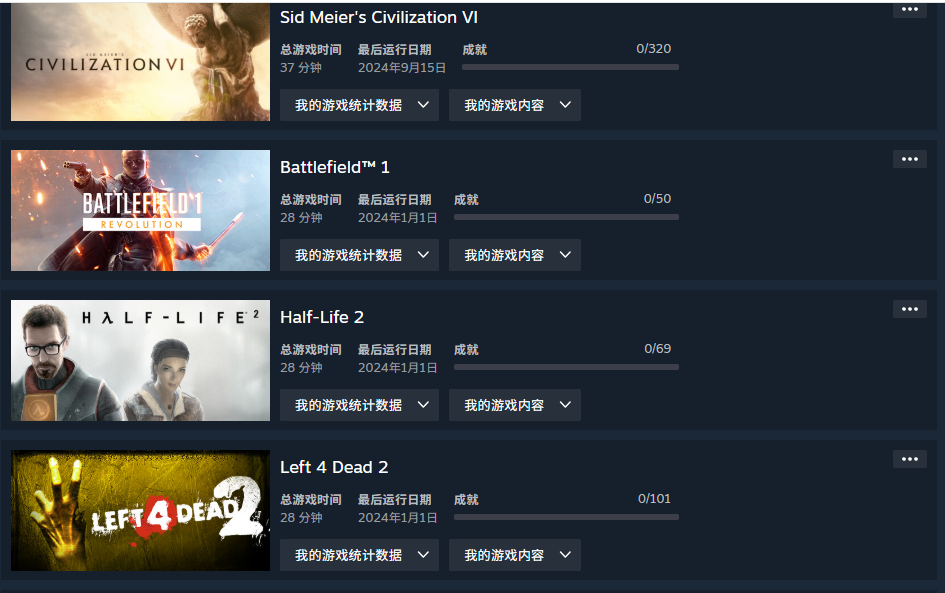Expand 我的游戏内容 dropdown for Left 4 Dead 2

[x=515, y=555]
